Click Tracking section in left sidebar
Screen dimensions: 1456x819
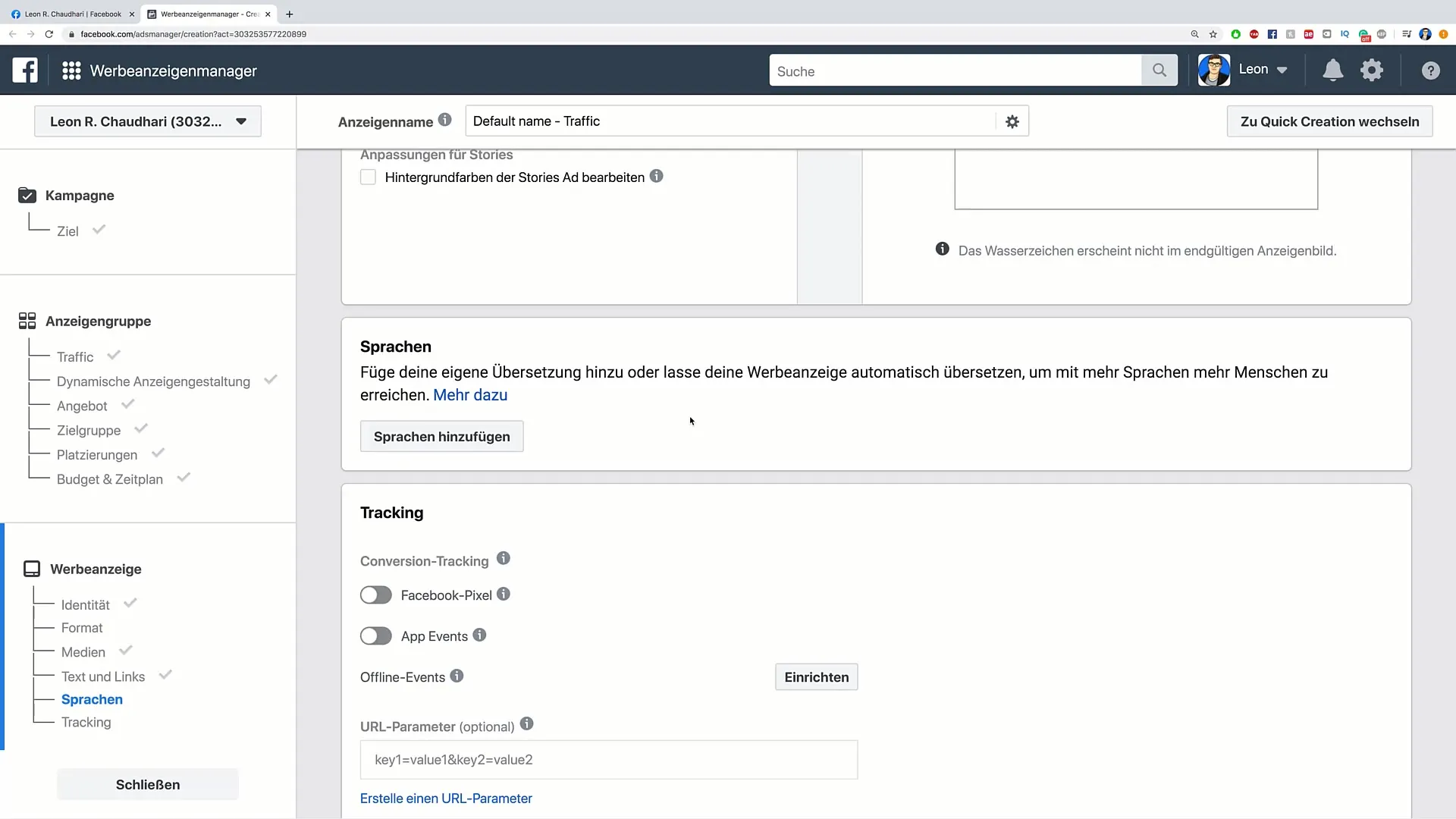[x=85, y=722]
